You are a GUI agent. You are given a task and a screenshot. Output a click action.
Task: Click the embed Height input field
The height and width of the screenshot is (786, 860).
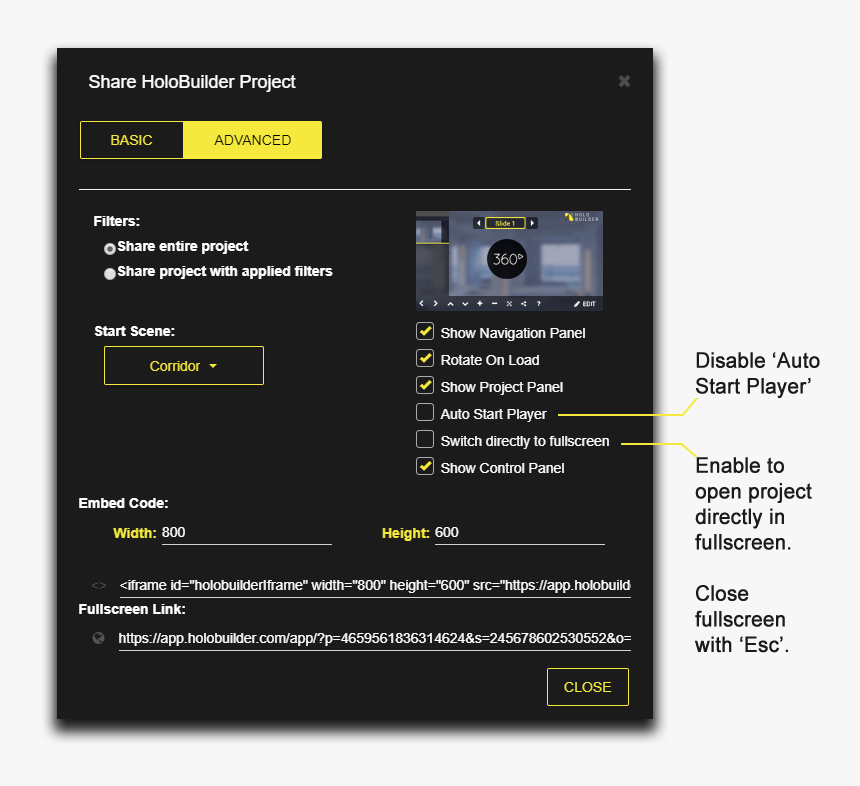(519, 533)
